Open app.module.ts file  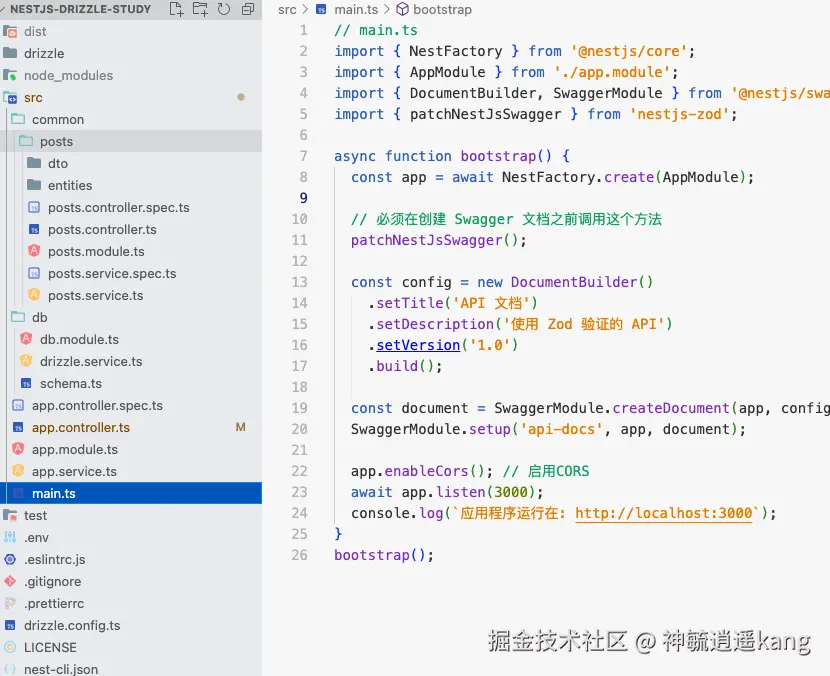tap(131, 449)
